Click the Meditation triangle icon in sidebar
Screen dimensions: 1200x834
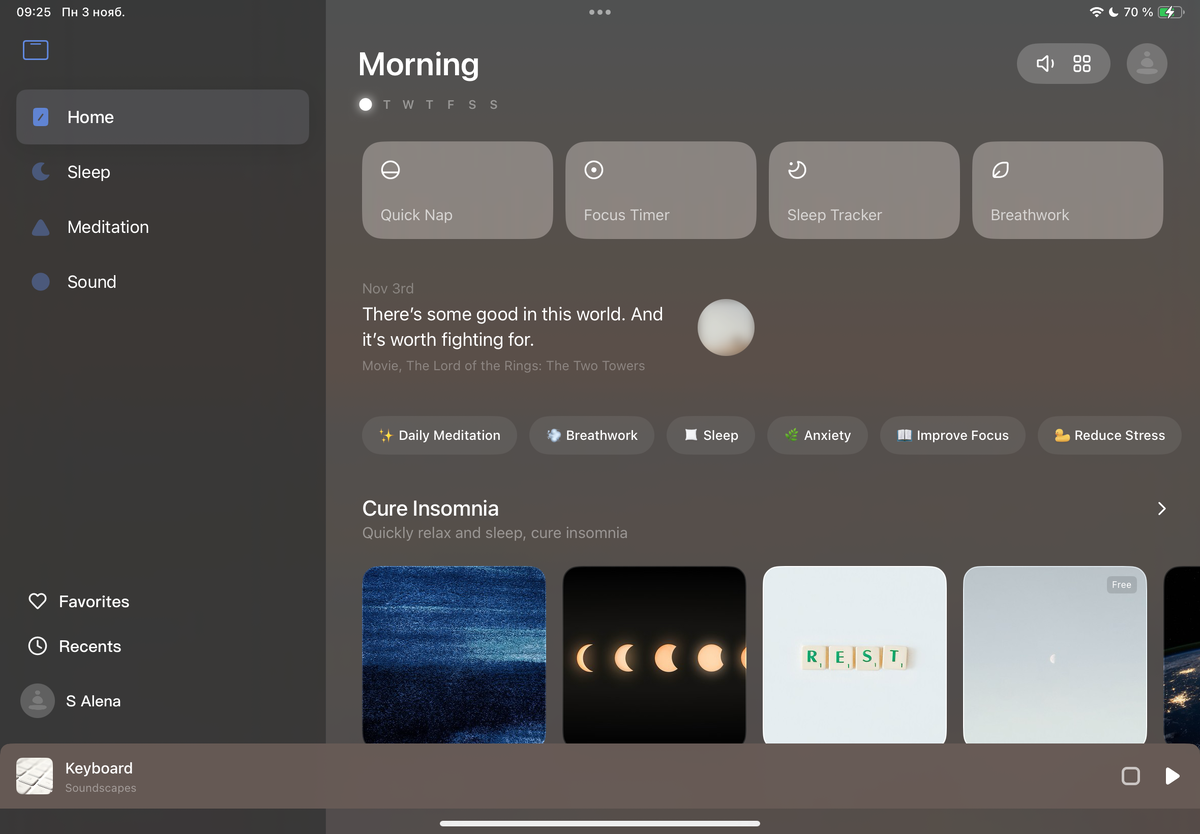pyautogui.click(x=41, y=227)
